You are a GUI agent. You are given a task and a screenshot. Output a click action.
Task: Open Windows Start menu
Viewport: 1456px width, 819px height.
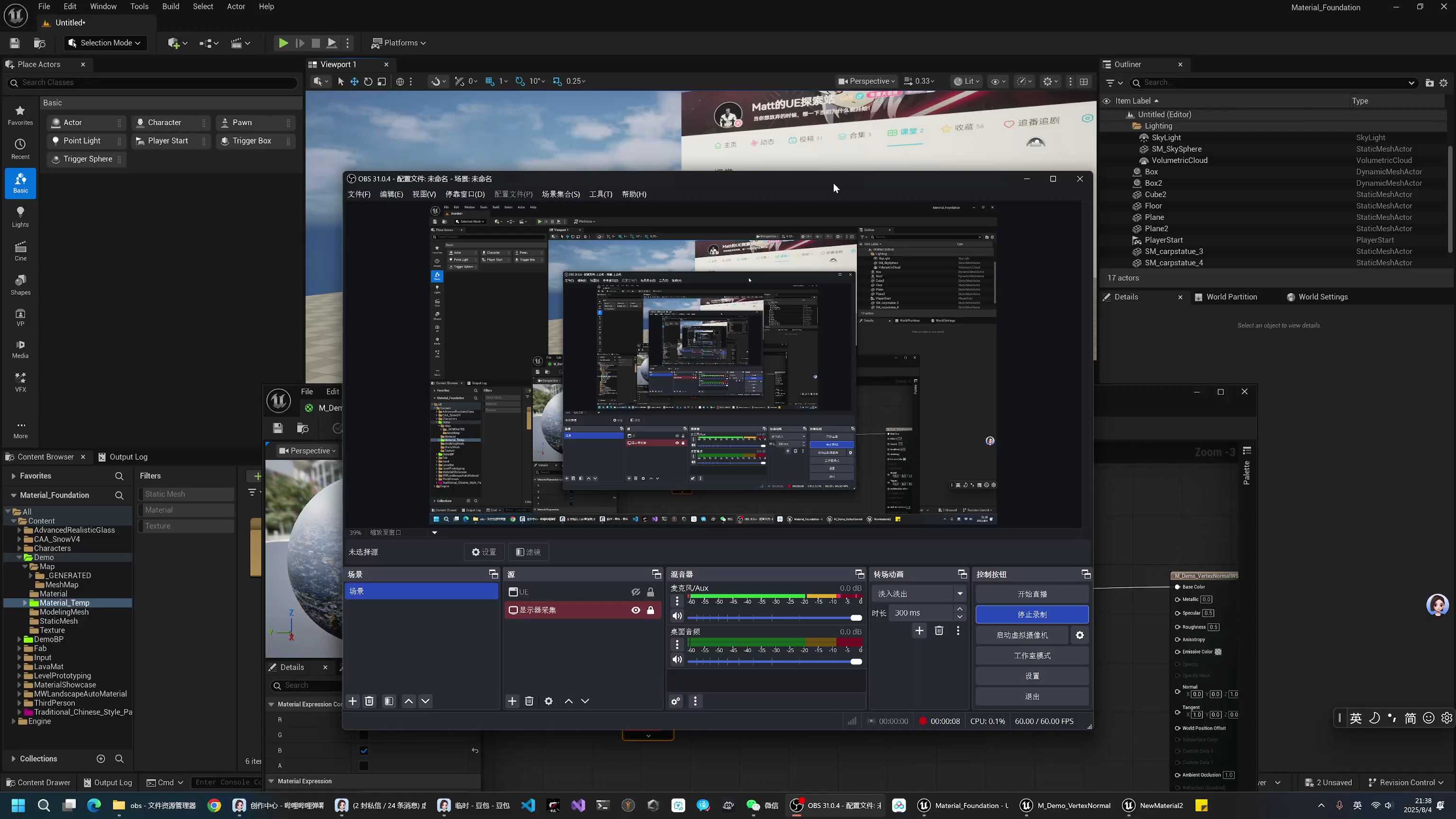[x=18, y=805]
